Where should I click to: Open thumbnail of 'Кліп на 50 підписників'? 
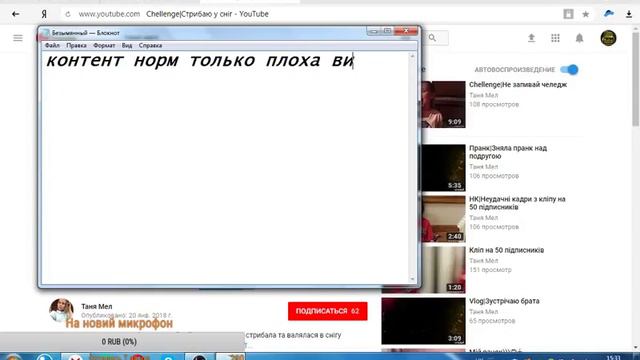(x=443, y=270)
